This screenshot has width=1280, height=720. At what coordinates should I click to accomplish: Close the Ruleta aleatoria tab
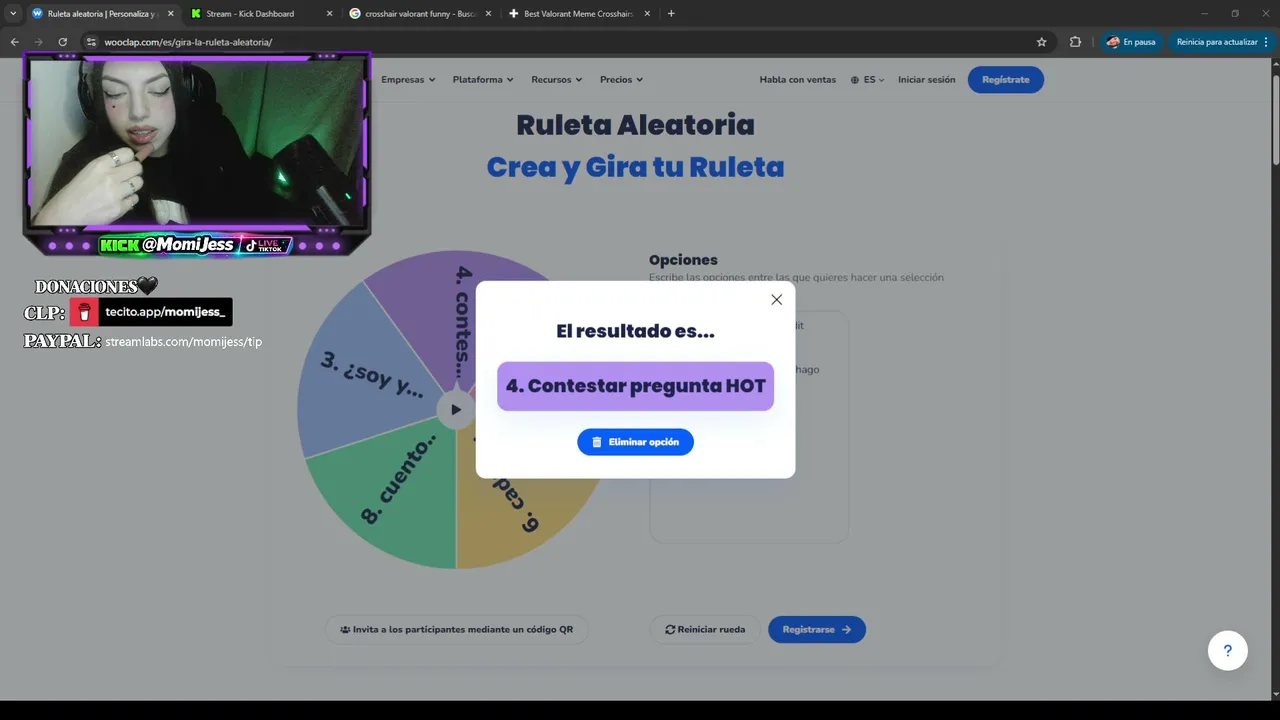click(170, 14)
